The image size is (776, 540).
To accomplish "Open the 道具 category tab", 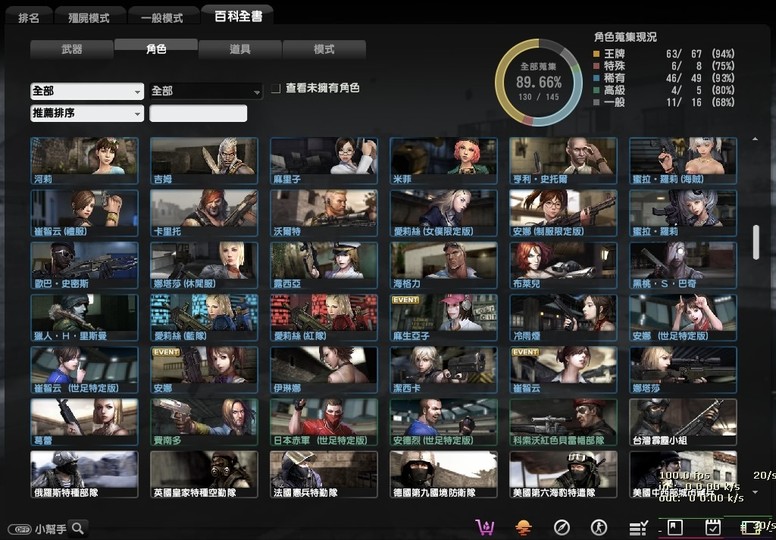I will pyautogui.click(x=240, y=49).
